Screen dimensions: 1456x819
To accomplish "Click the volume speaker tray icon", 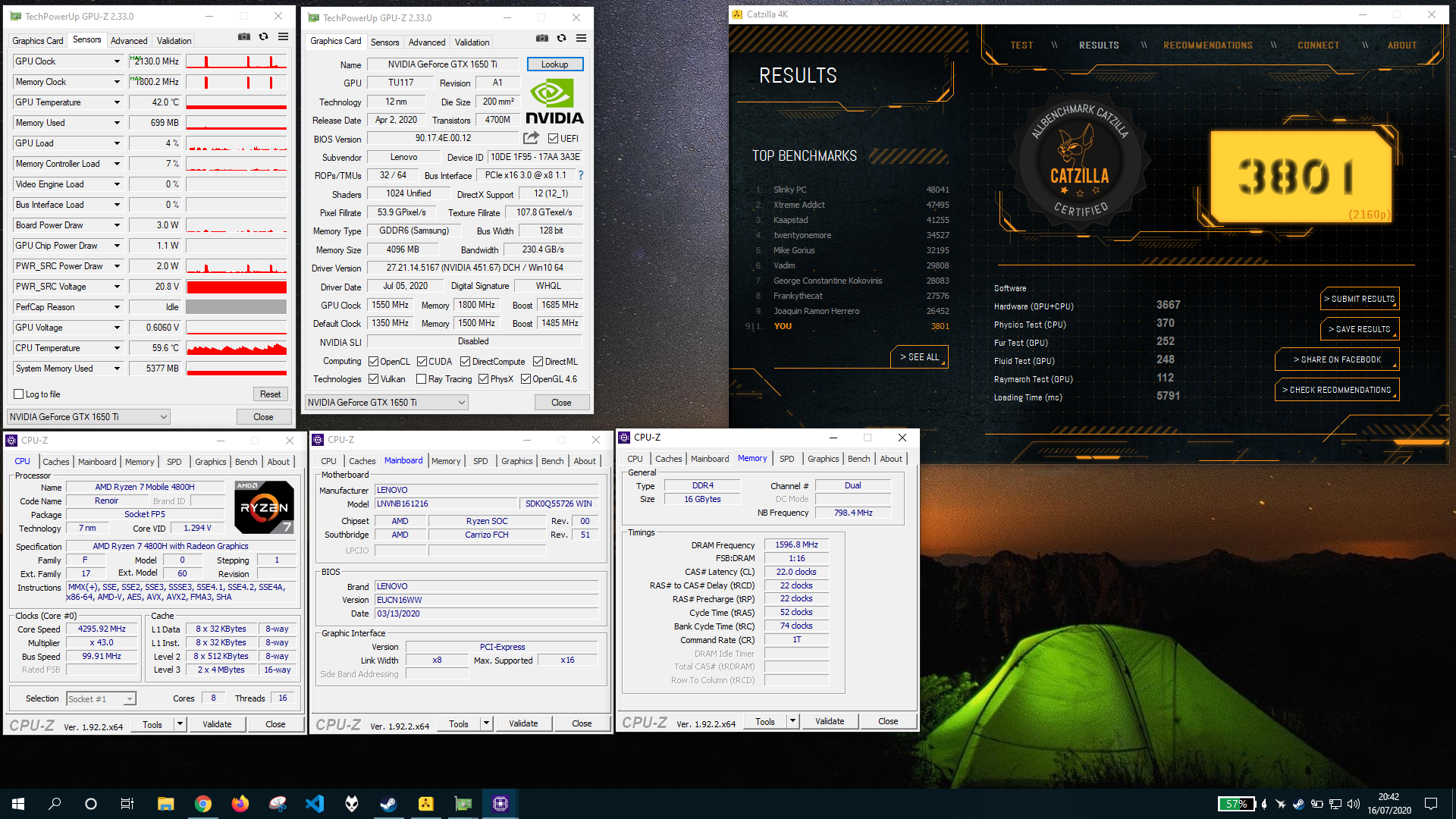I will [x=1354, y=804].
